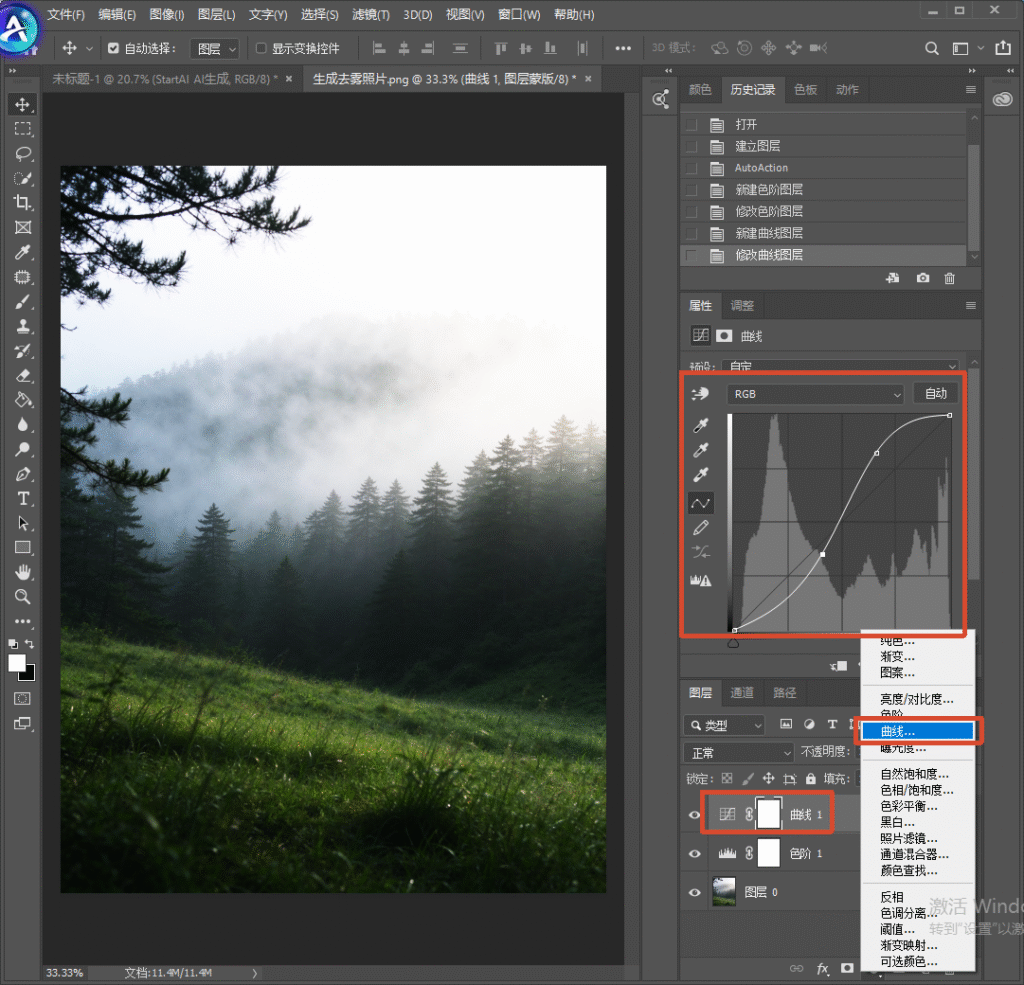Select the Rectangular Marquee tool
The image size is (1024, 985).
(x=23, y=129)
